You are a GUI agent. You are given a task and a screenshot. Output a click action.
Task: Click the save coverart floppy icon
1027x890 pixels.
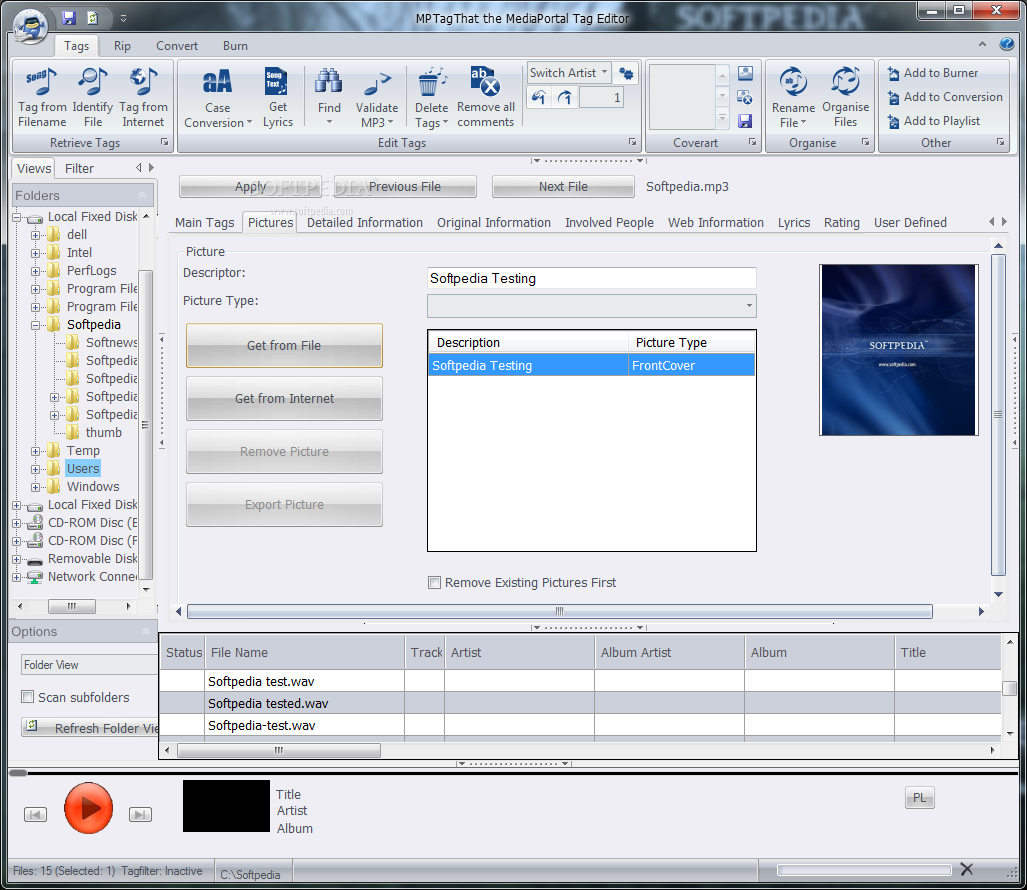click(x=745, y=121)
